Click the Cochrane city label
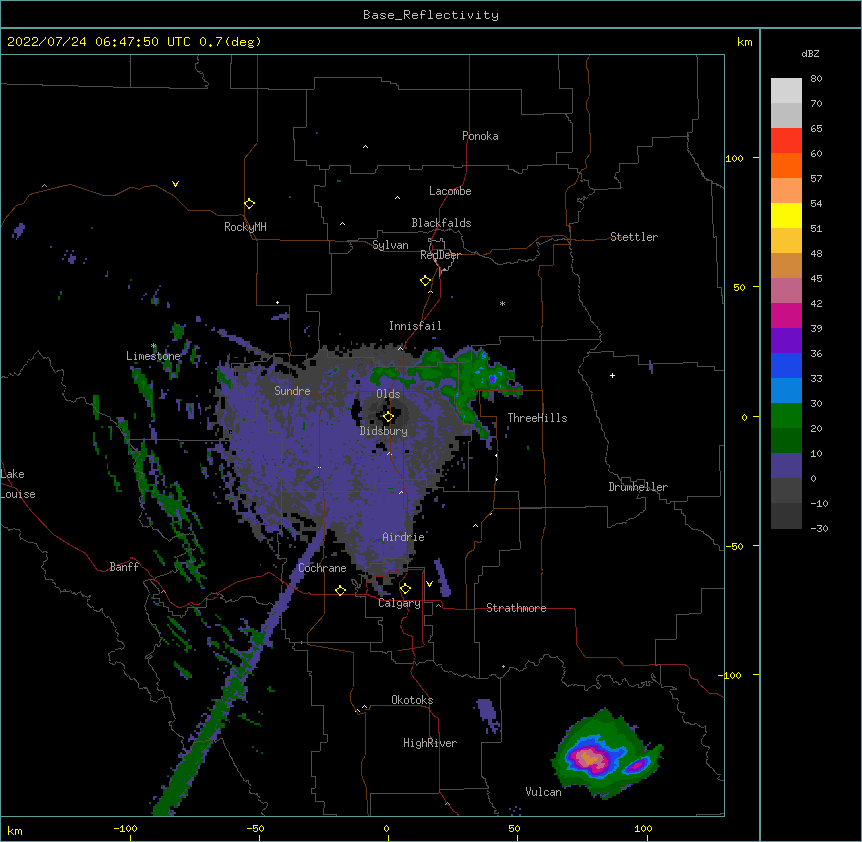Screen dimensions: 862x842 (322, 568)
